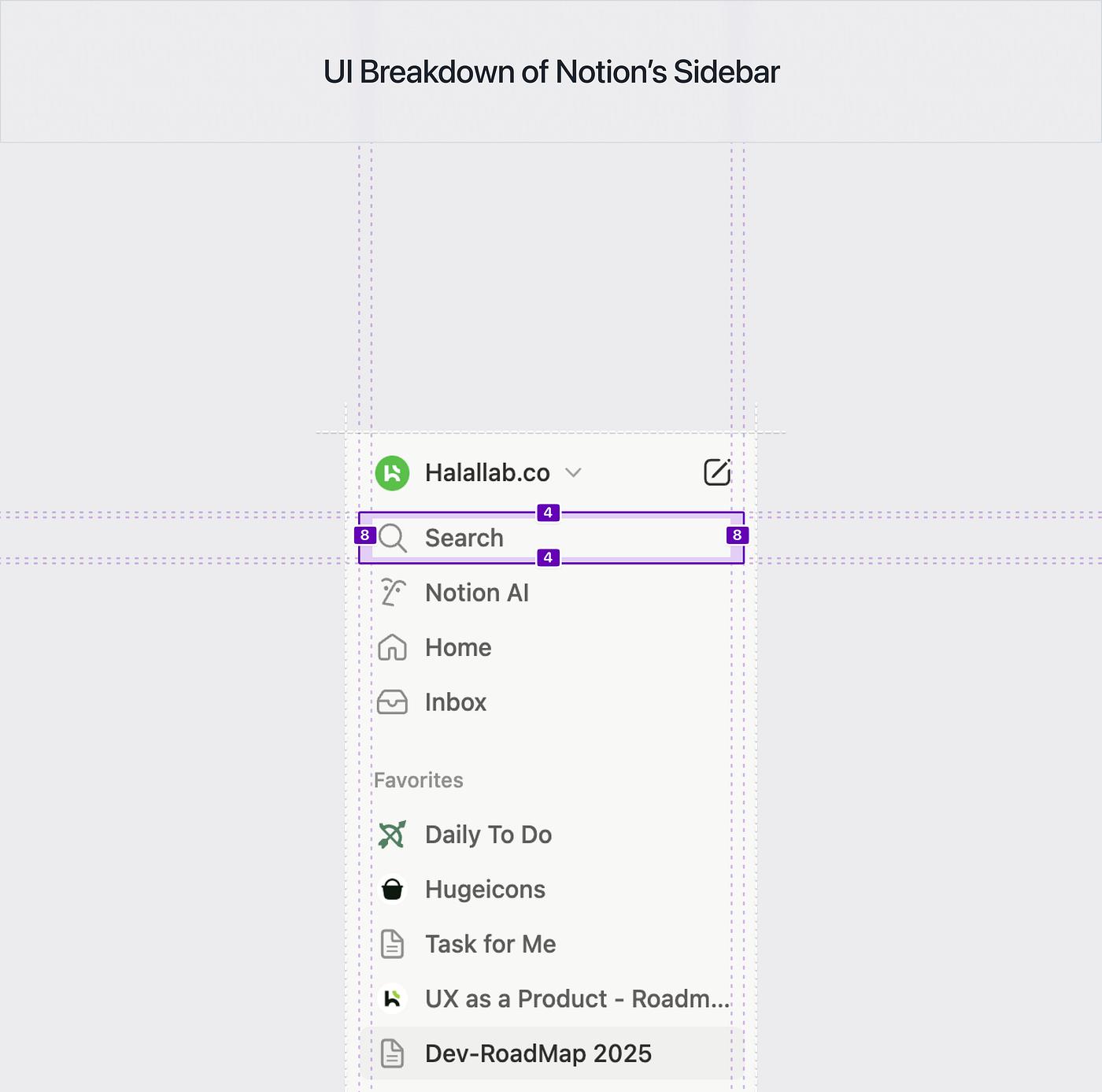Expand the Halallab.co workspace dropdown chevron
The width and height of the screenshot is (1102, 1092).
(x=573, y=472)
